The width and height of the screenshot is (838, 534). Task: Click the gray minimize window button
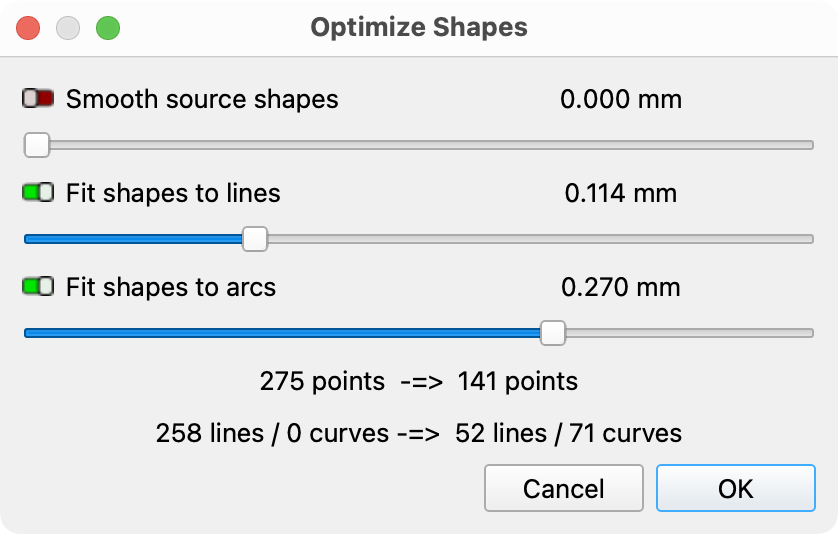tap(68, 28)
